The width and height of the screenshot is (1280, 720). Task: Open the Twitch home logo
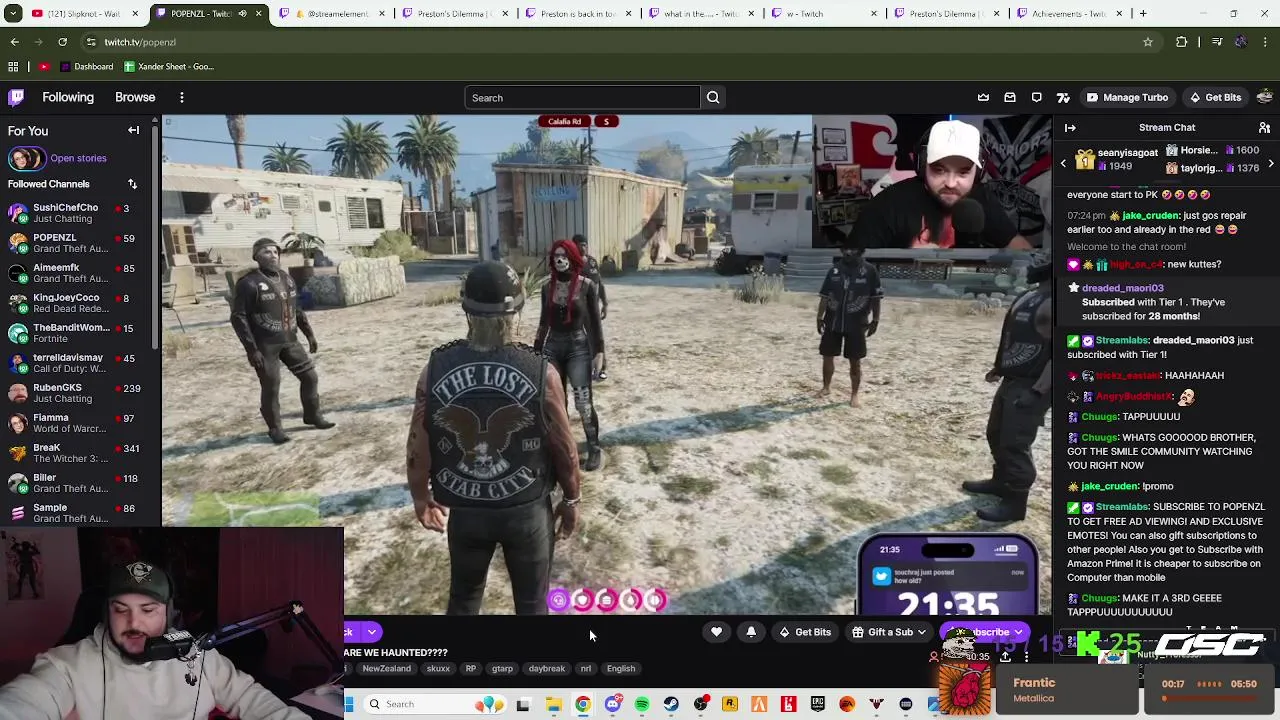16,97
